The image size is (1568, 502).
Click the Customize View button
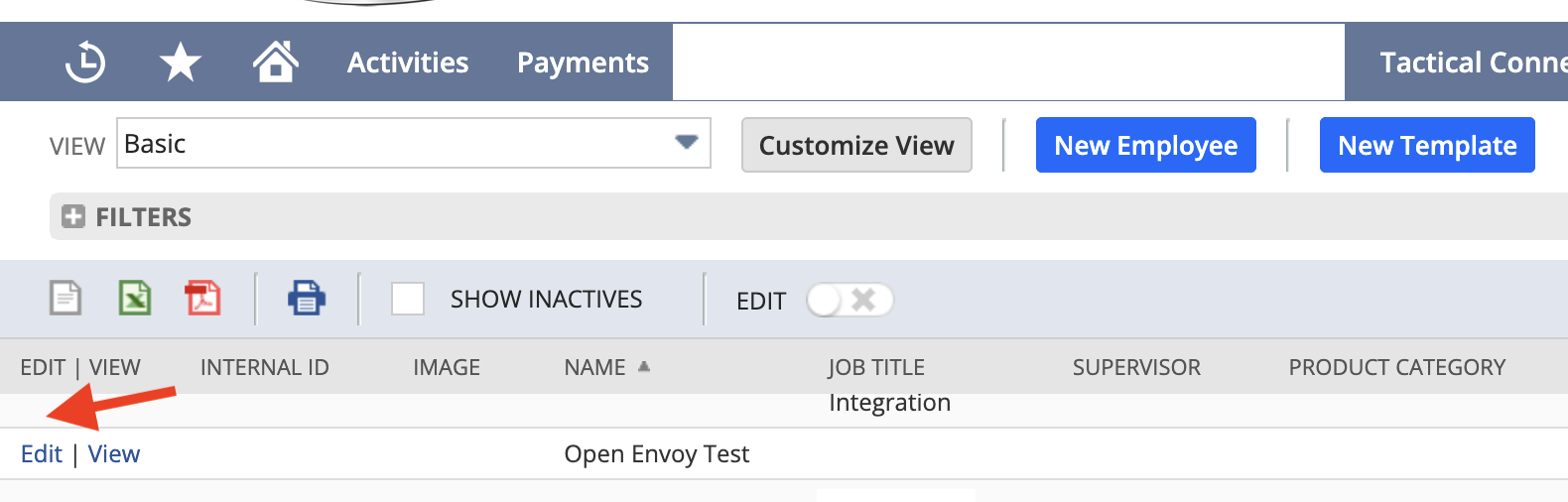coord(856,145)
